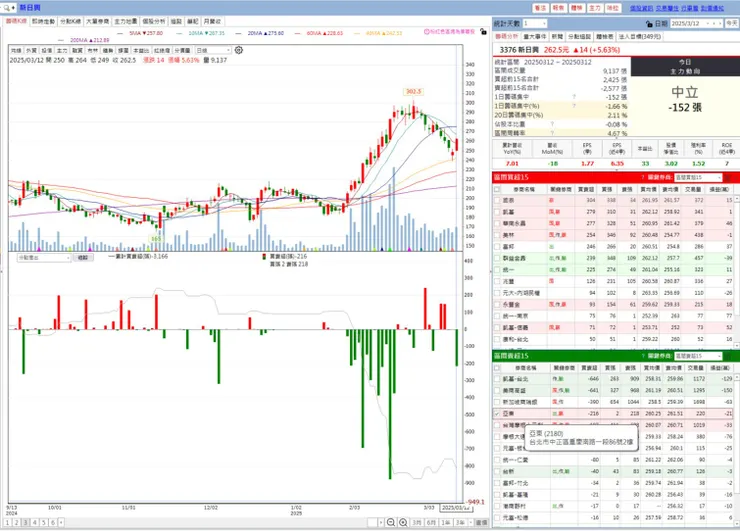This screenshot has height=531, width=740.
Task: Open the 日線 chart period dropdown
Action: coord(213,50)
